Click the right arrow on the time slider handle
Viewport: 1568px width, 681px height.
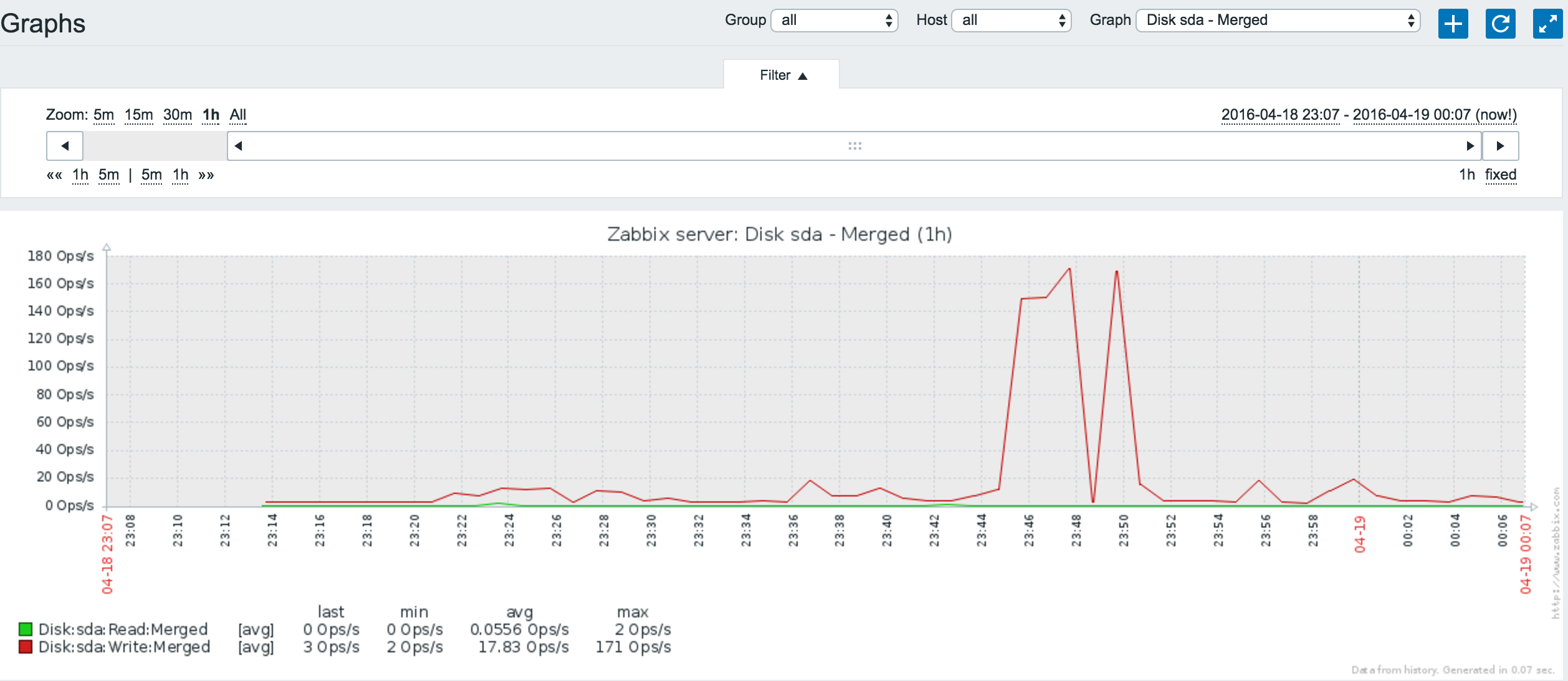tap(1470, 146)
